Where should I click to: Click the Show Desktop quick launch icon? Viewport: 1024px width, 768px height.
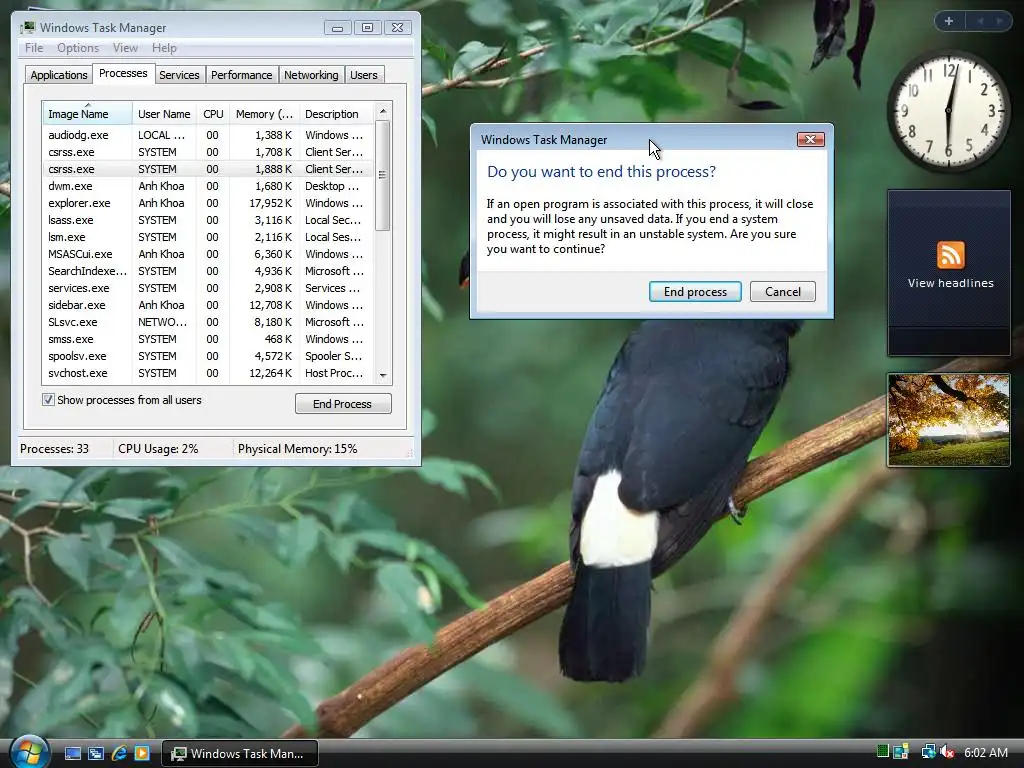tap(72, 753)
